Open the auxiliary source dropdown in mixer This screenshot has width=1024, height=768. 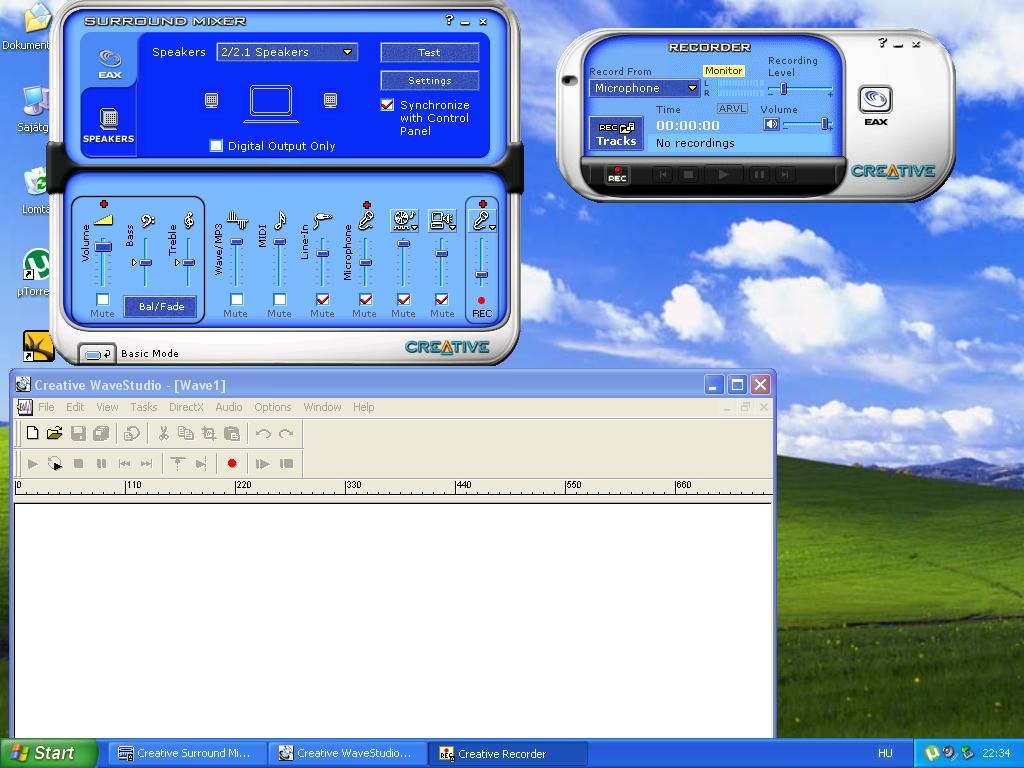[x=442, y=221]
